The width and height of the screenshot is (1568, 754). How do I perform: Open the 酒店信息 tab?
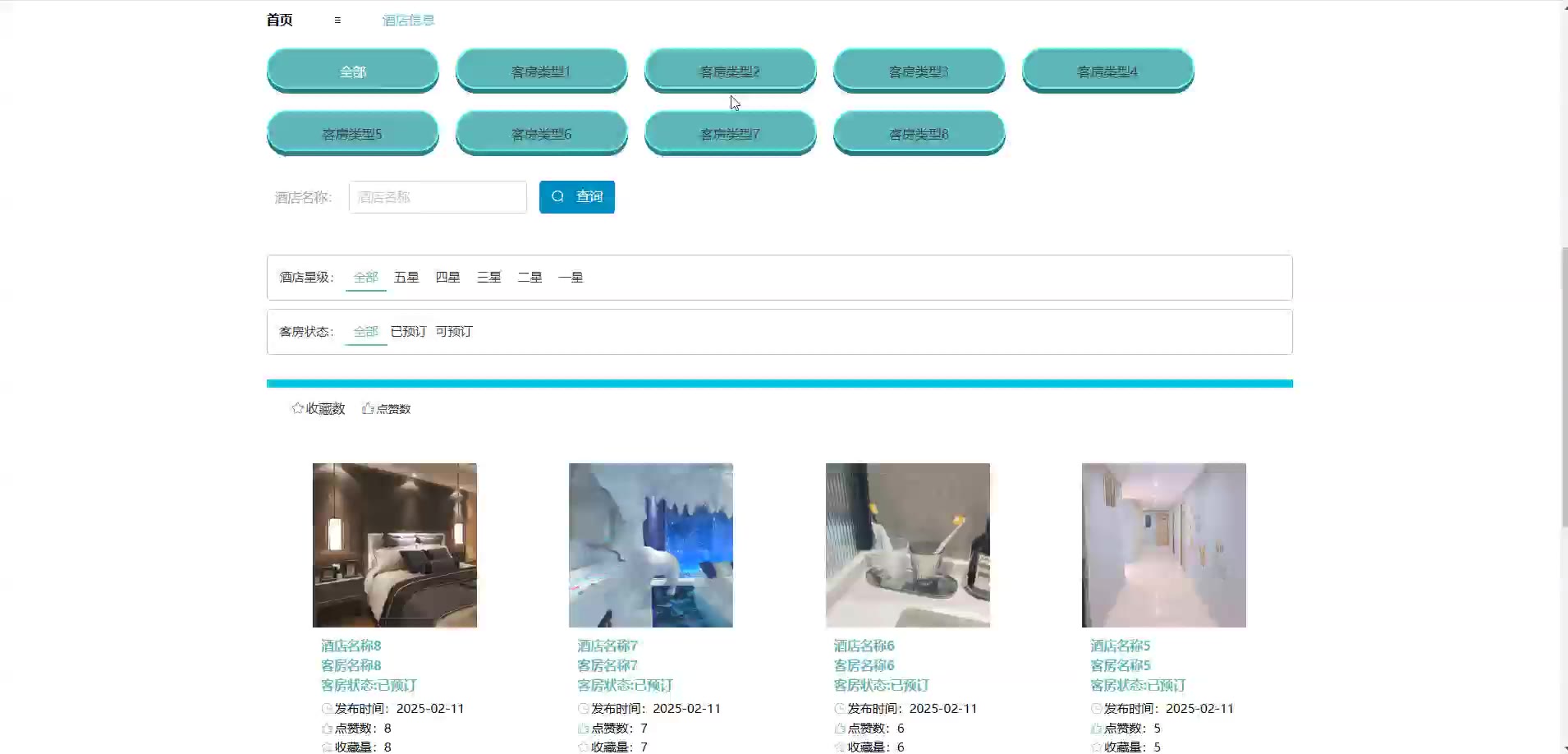coord(408,20)
